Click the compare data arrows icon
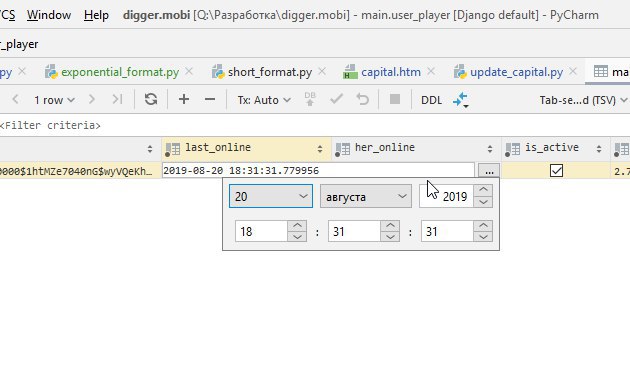The height and width of the screenshot is (379, 630). pos(460,100)
